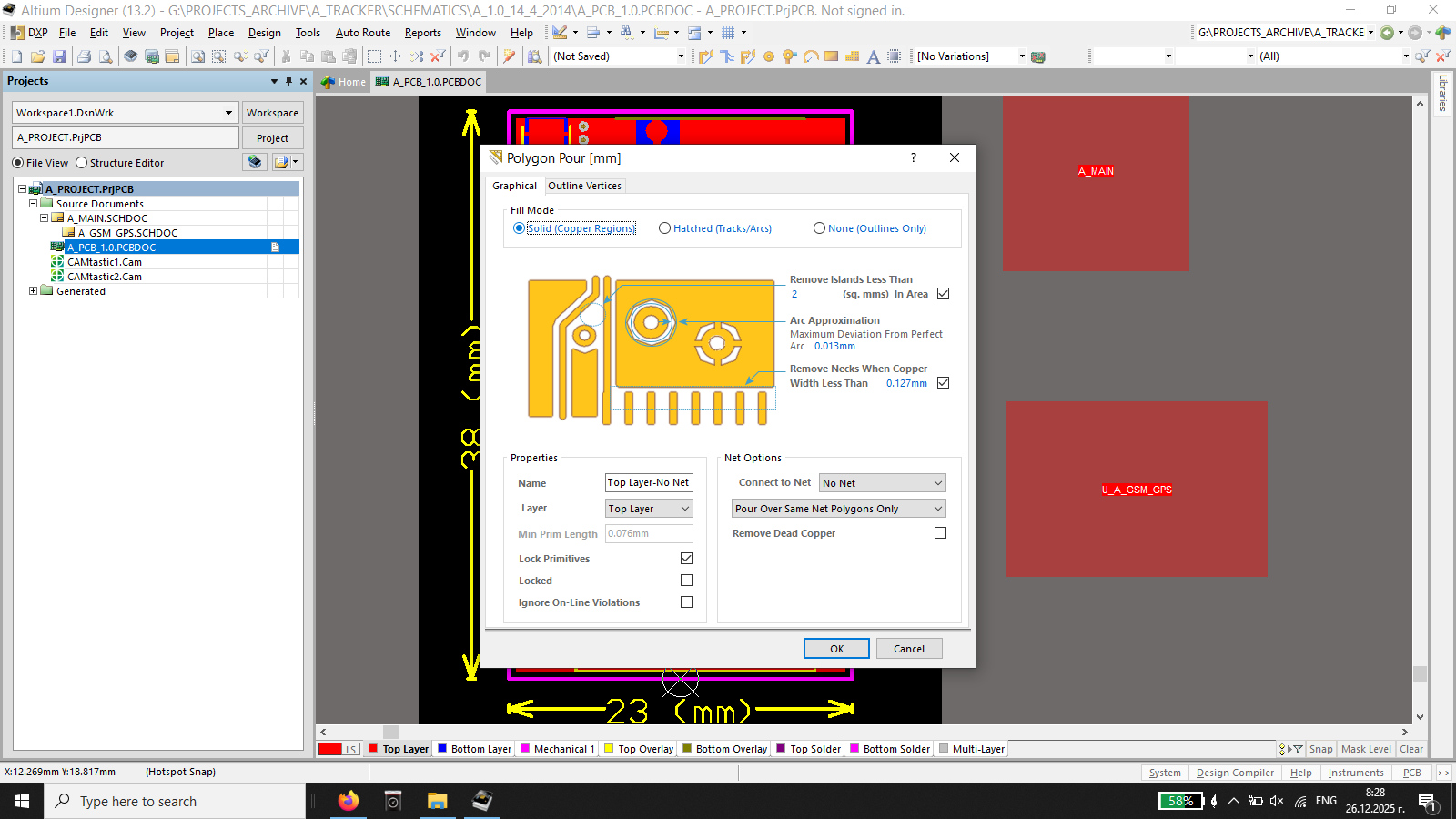The image size is (1456, 819).
Task: Open the Workspace1.DsnWrk dropdown
Action: click(x=228, y=113)
